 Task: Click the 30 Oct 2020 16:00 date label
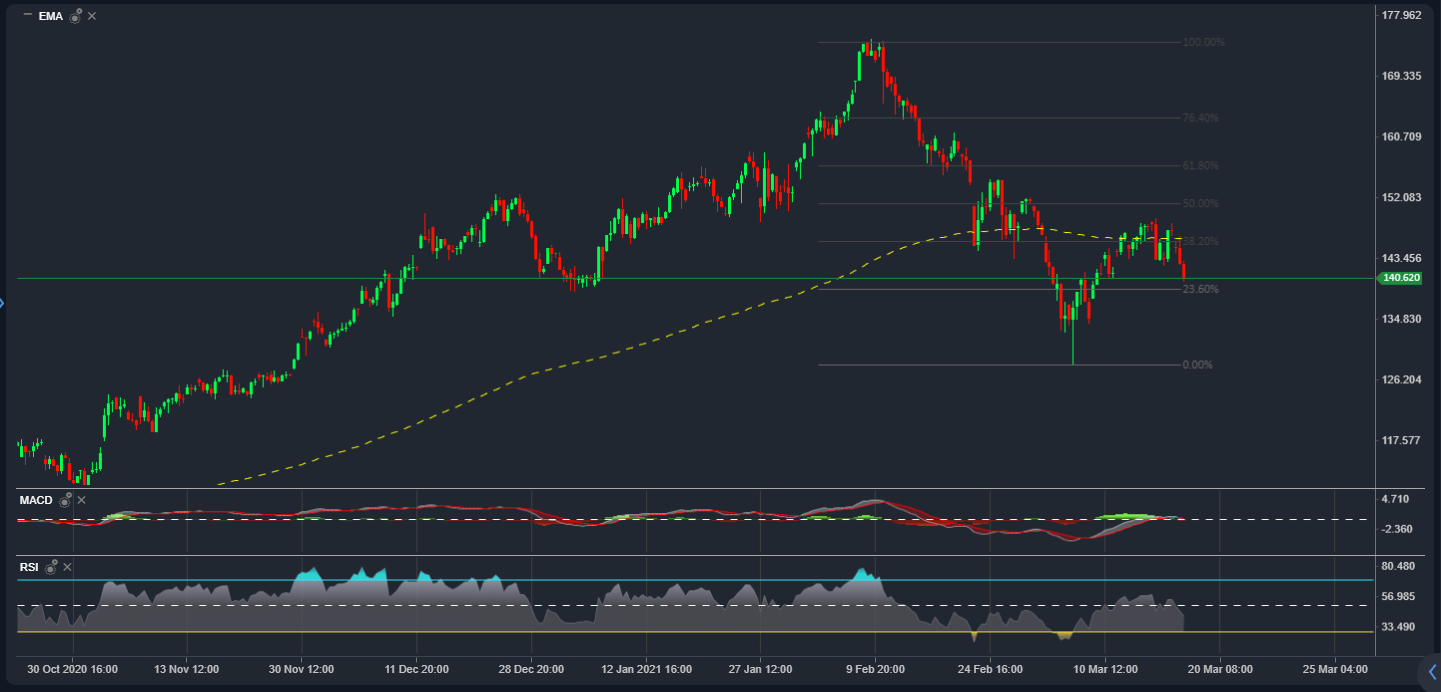point(72,668)
